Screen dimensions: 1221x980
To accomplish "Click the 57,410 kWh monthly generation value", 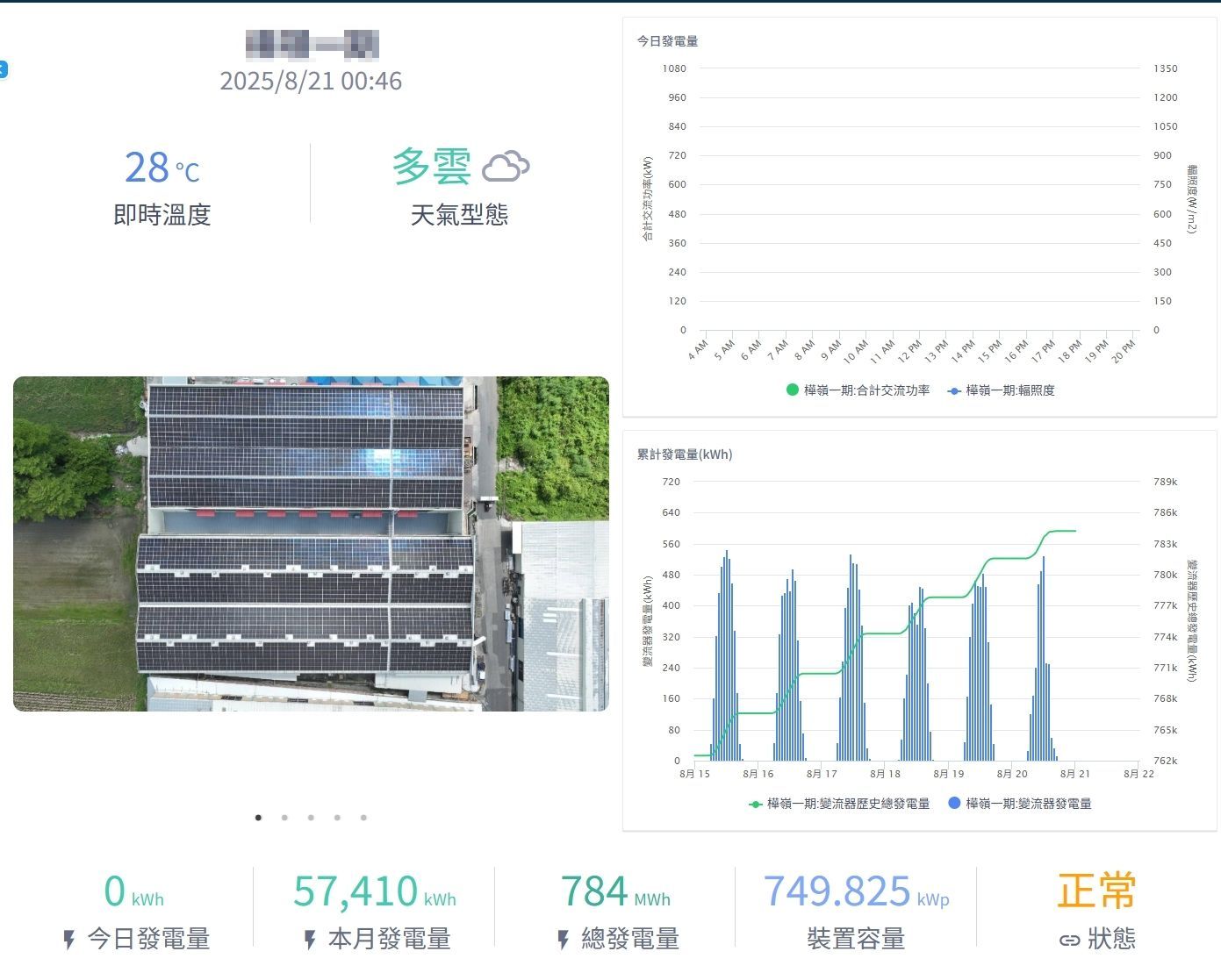I will tap(375, 891).
